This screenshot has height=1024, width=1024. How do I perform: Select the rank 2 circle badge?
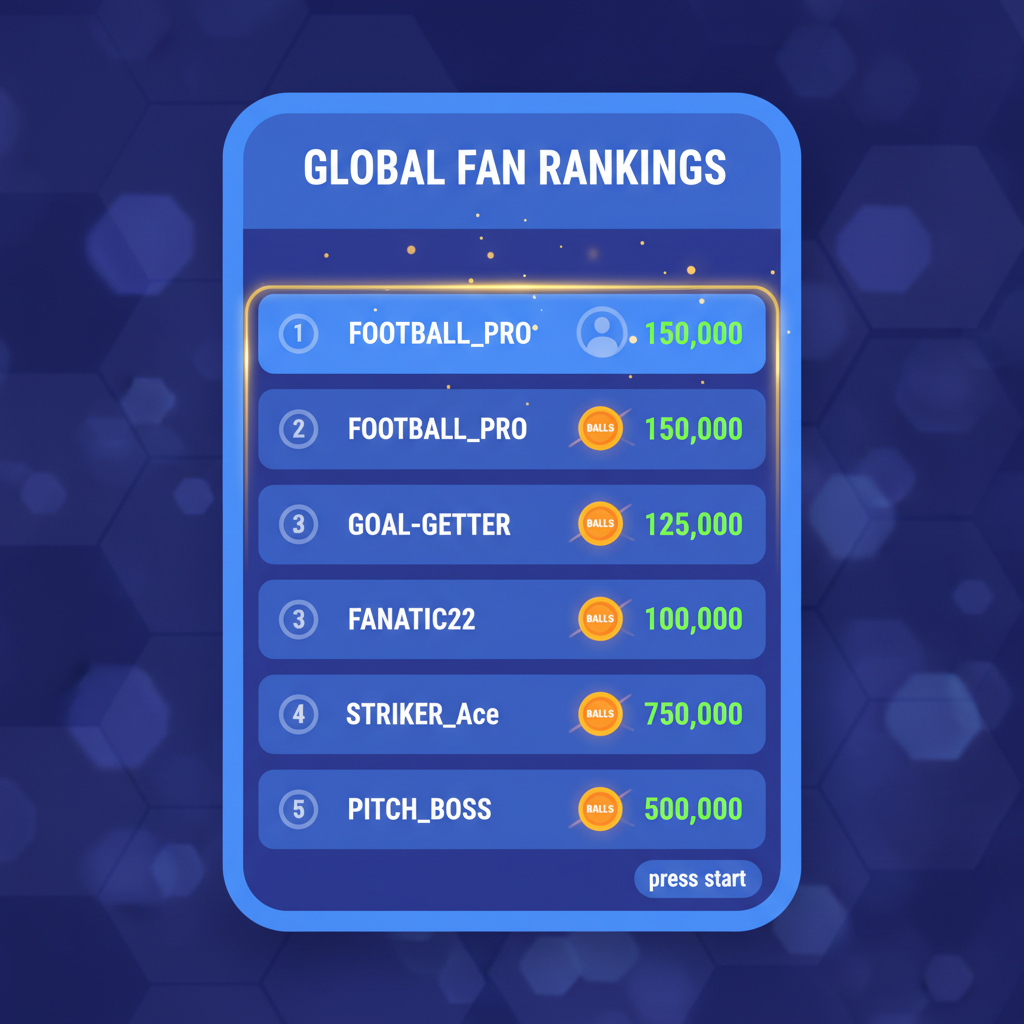pyautogui.click(x=297, y=429)
